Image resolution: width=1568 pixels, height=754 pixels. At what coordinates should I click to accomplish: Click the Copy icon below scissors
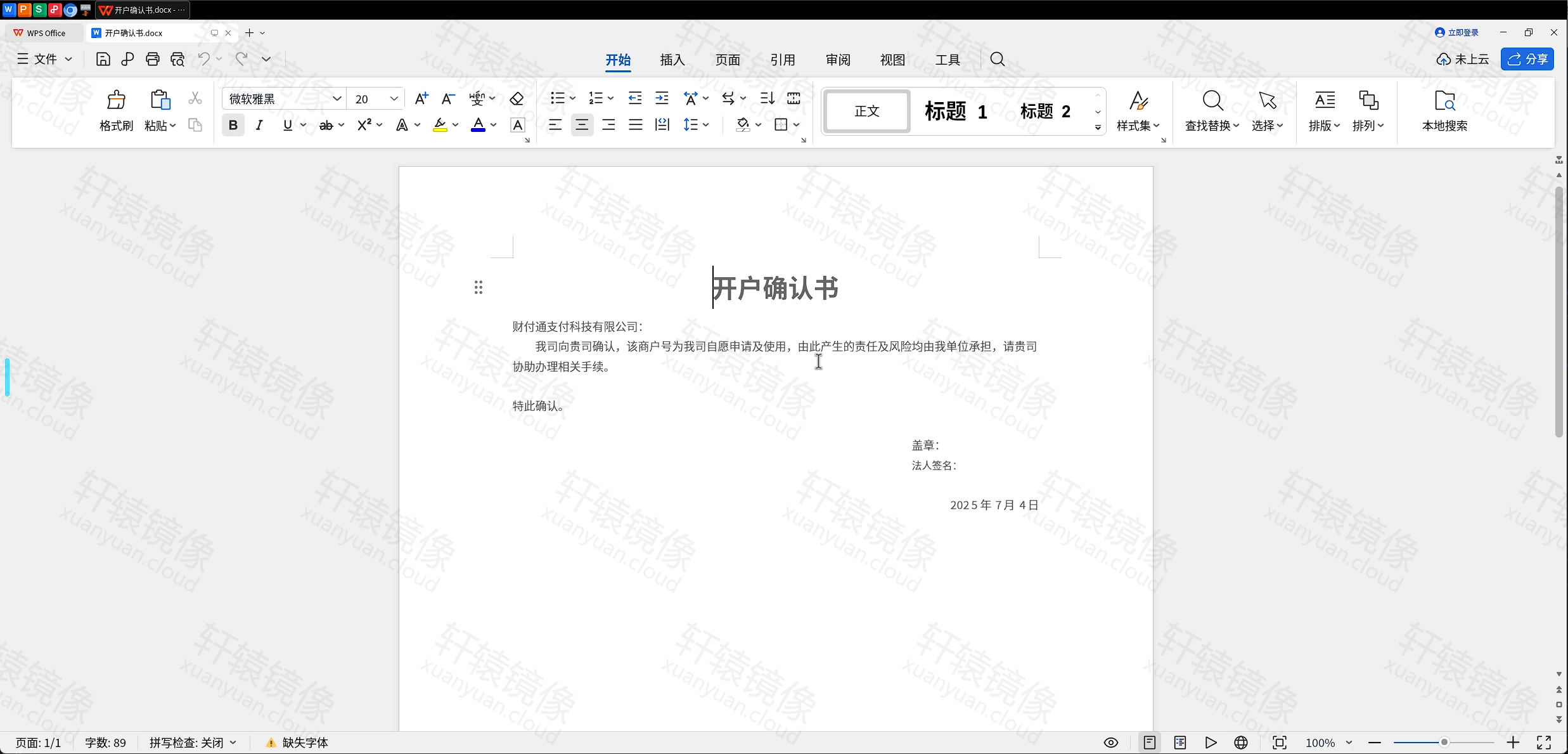[x=195, y=125]
